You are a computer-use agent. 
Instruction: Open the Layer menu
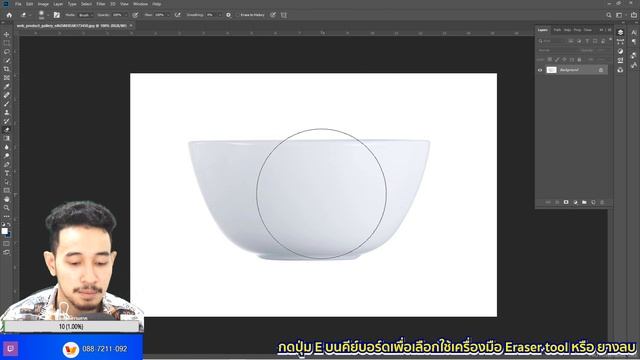[58, 4]
